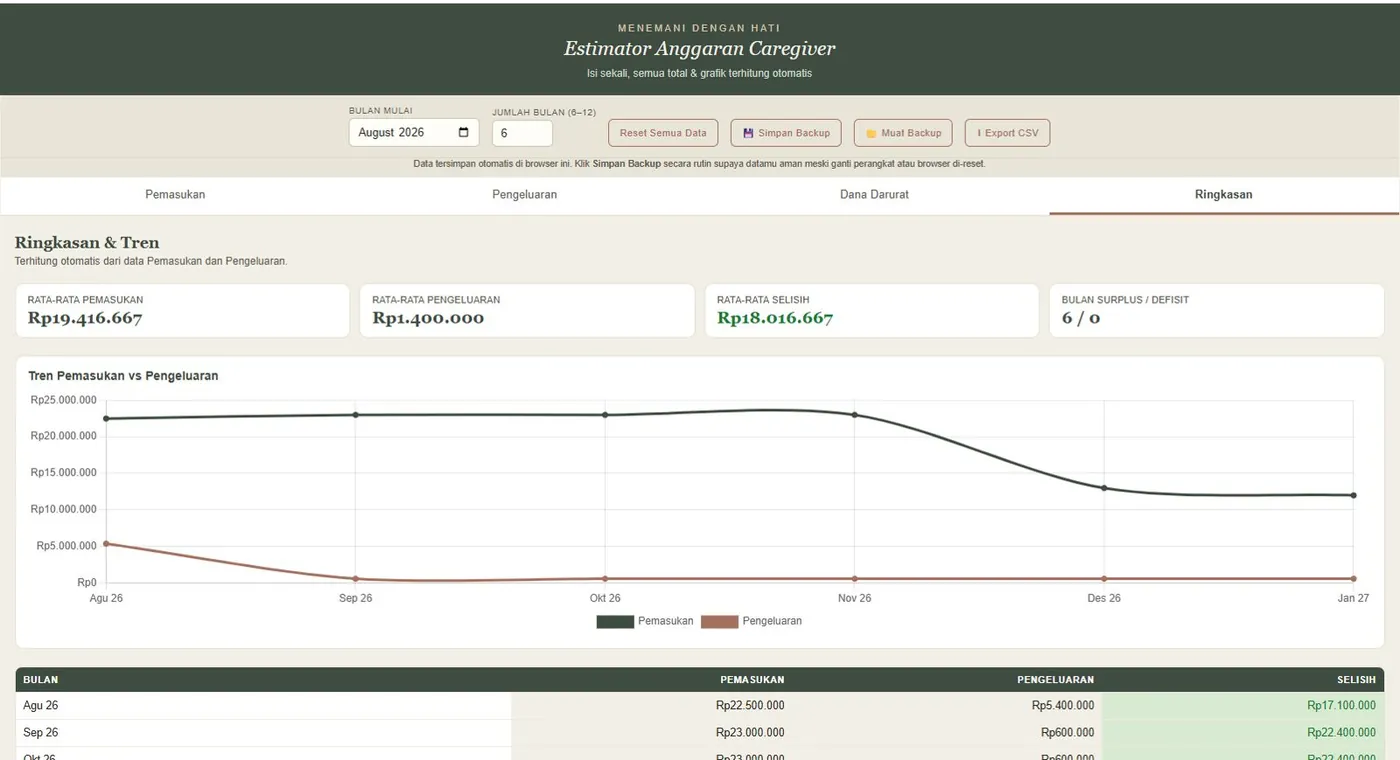
Task: Toggle Pemasukan series via legend swatch
Action: [x=615, y=622]
